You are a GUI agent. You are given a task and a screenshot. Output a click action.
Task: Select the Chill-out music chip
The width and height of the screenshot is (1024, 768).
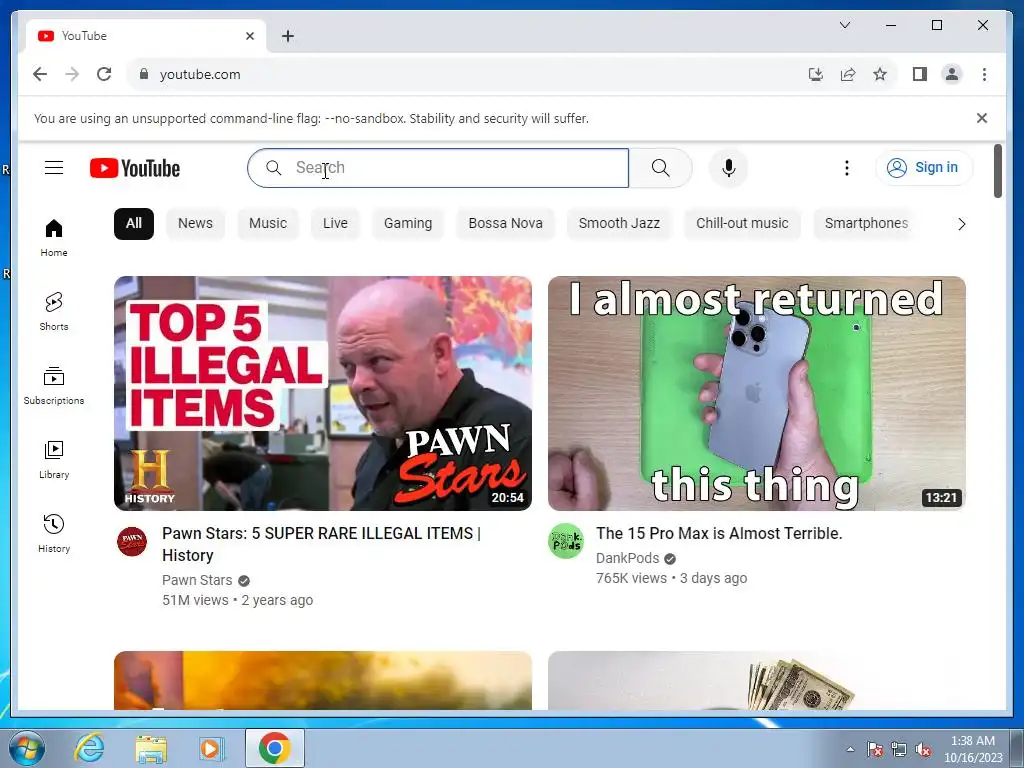743,223
